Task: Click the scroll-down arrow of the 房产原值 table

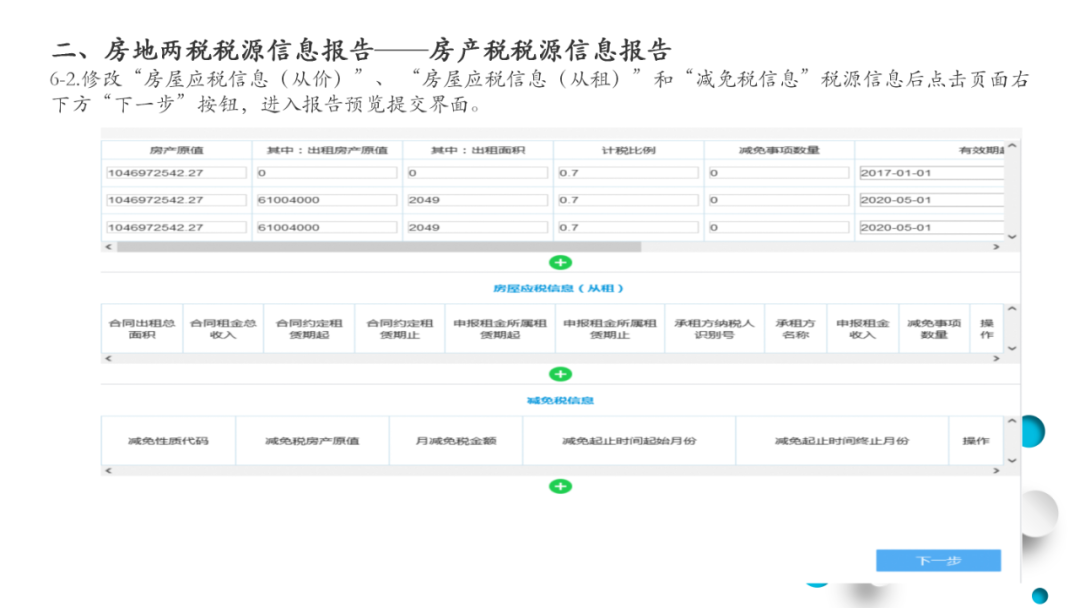Action: point(1012,236)
